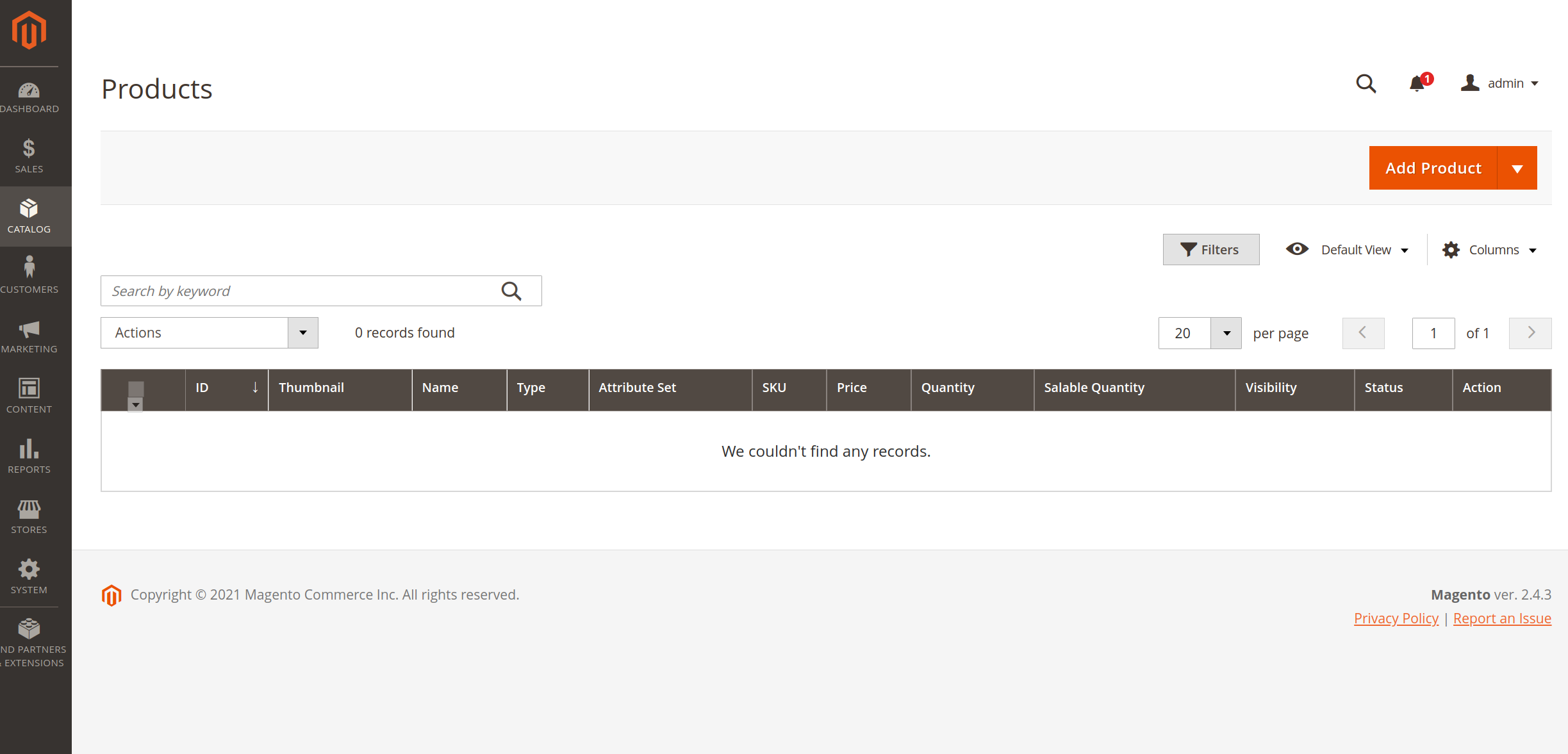Screen dimensions: 1568x754
Task: Open the notifications bell
Action: pos(1416,84)
